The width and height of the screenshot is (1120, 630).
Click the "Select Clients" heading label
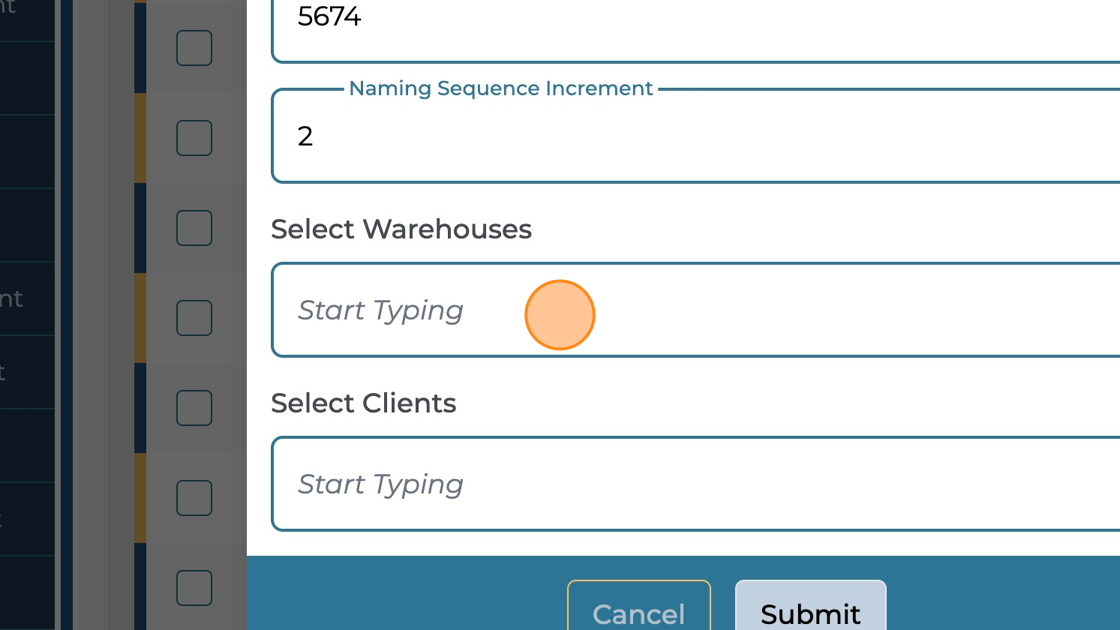tap(363, 403)
